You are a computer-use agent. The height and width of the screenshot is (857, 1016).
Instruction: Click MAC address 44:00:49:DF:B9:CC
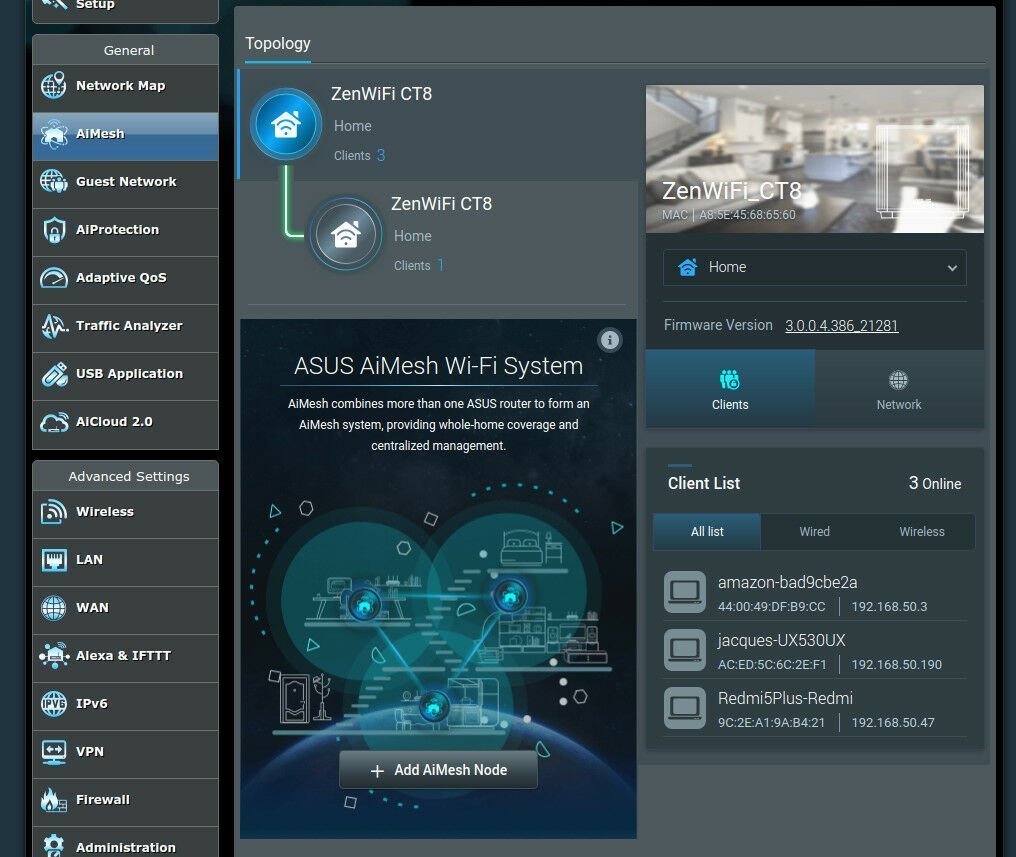coord(771,607)
